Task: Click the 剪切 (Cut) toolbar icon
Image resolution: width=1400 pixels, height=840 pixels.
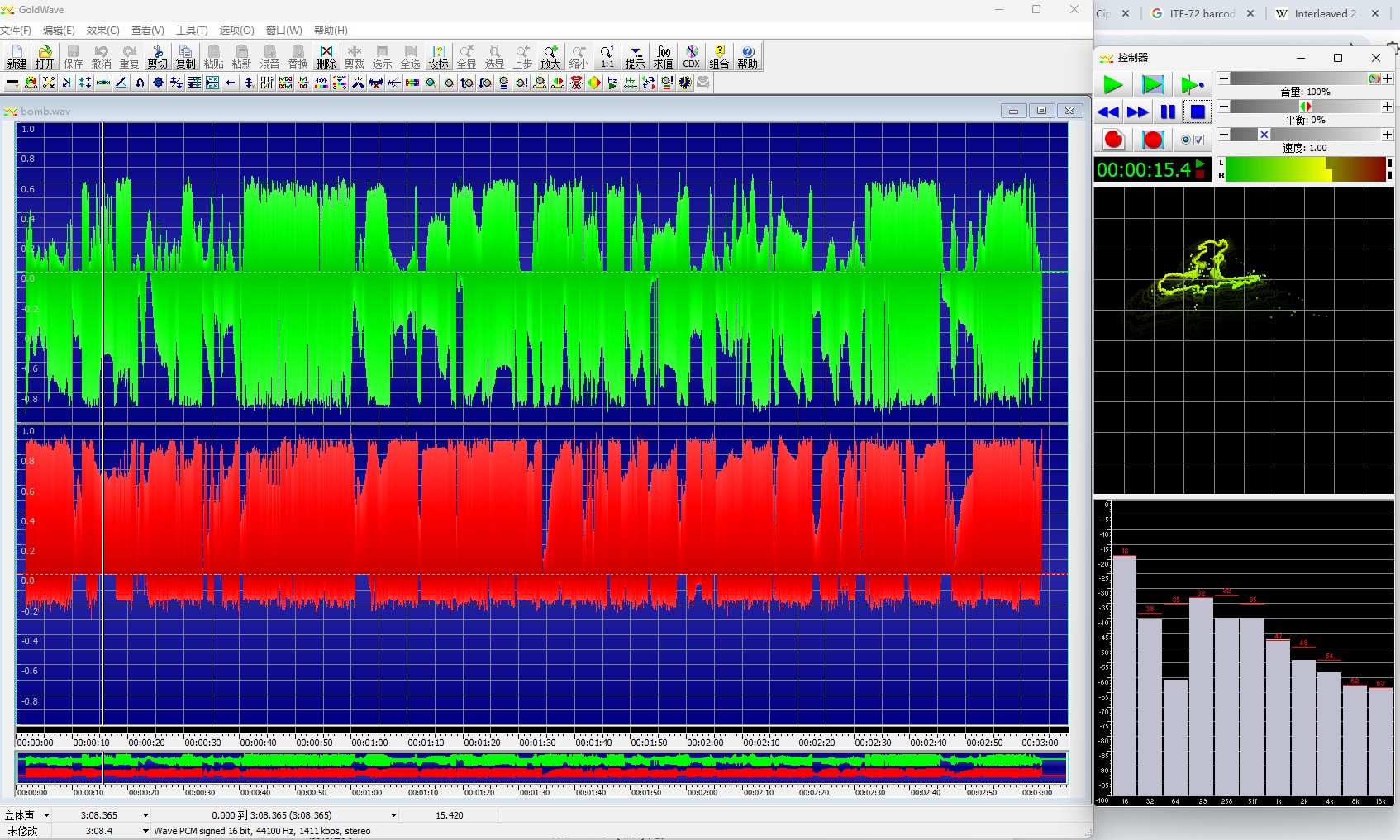Action: click(x=157, y=56)
